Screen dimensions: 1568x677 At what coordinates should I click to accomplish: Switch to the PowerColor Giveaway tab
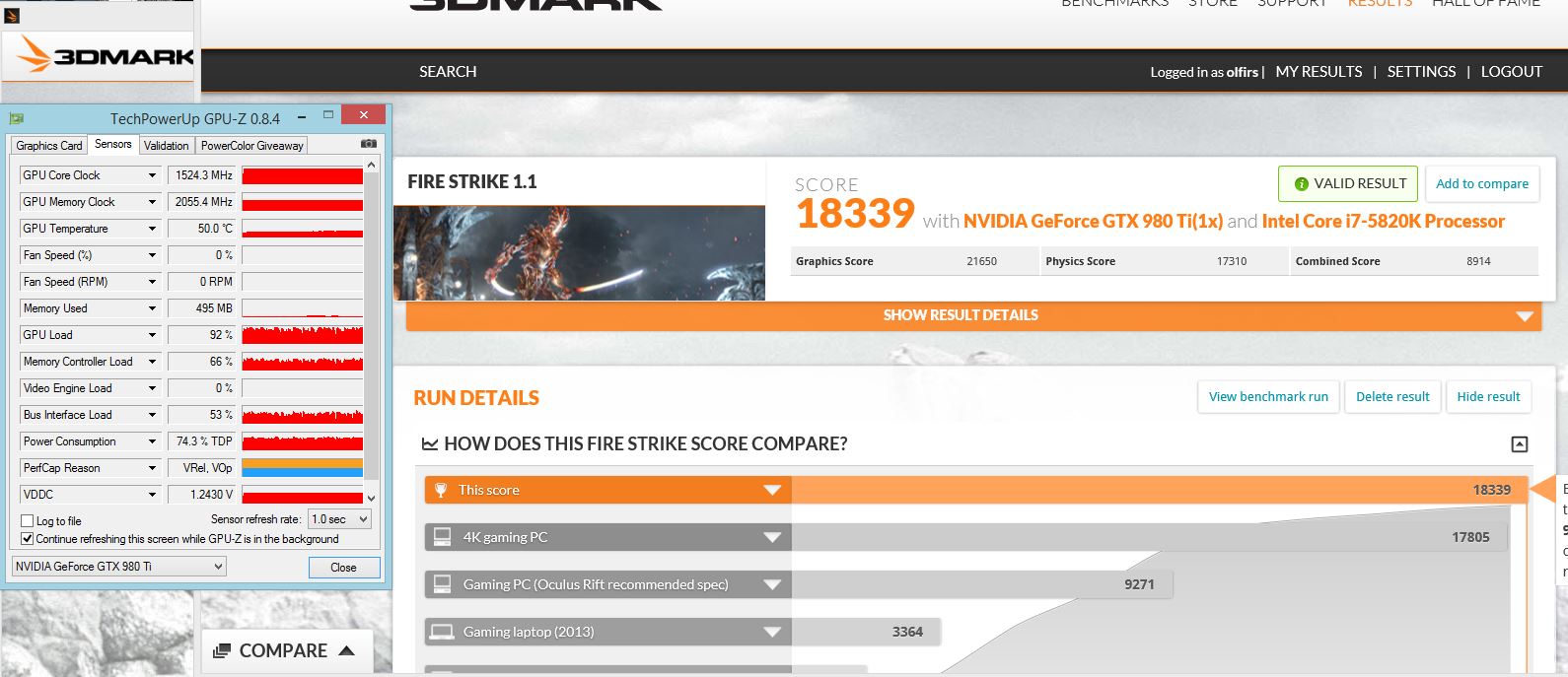[x=251, y=146]
